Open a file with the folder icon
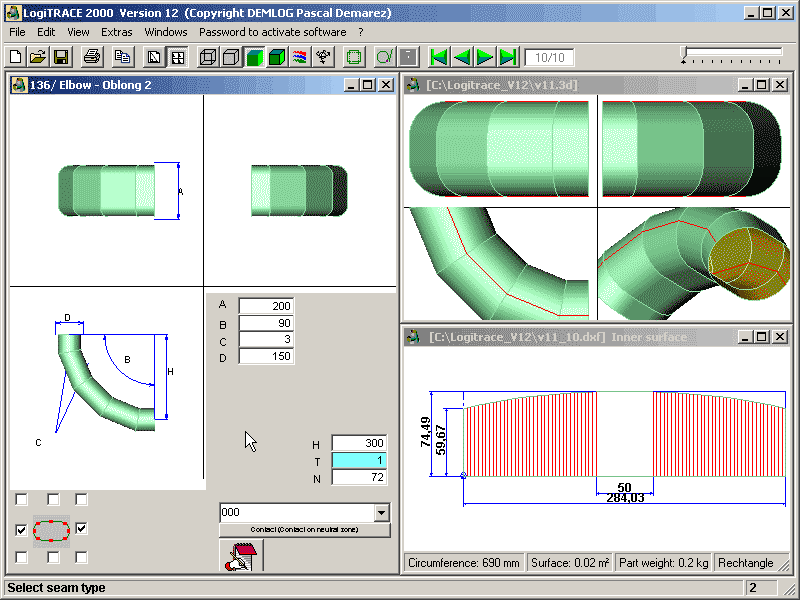 (38, 57)
